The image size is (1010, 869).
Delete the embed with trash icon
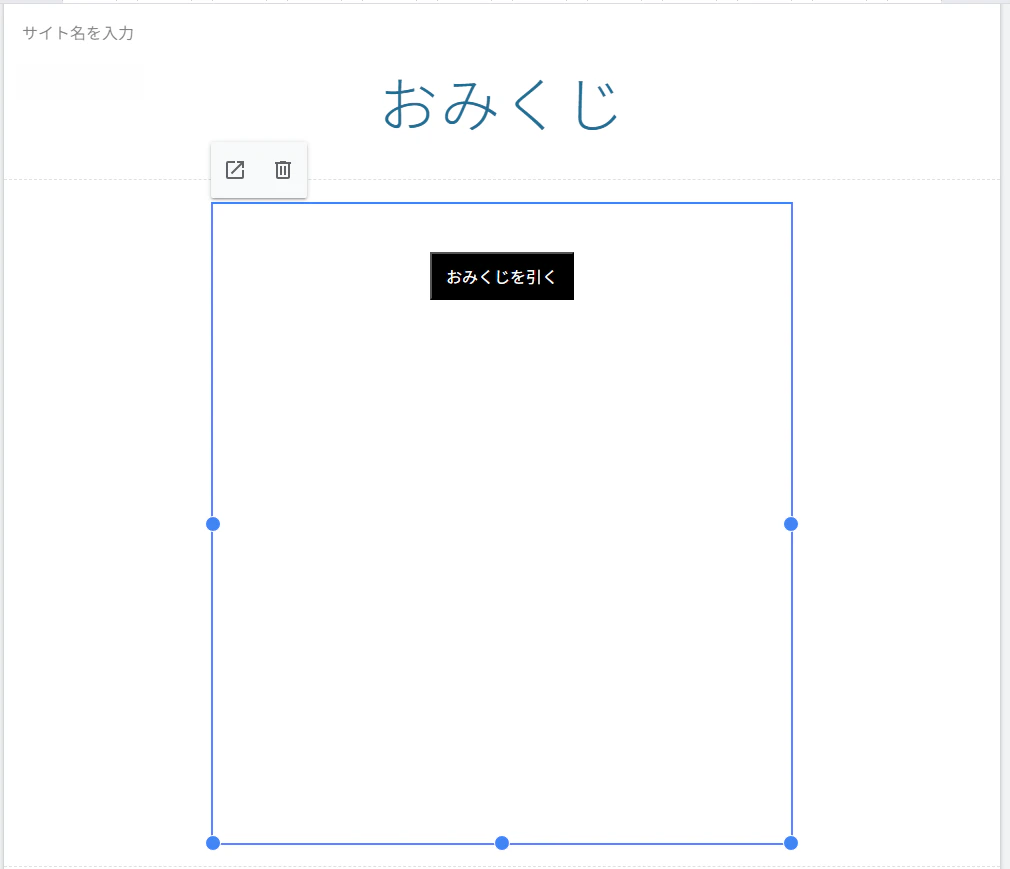[x=283, y=170]
